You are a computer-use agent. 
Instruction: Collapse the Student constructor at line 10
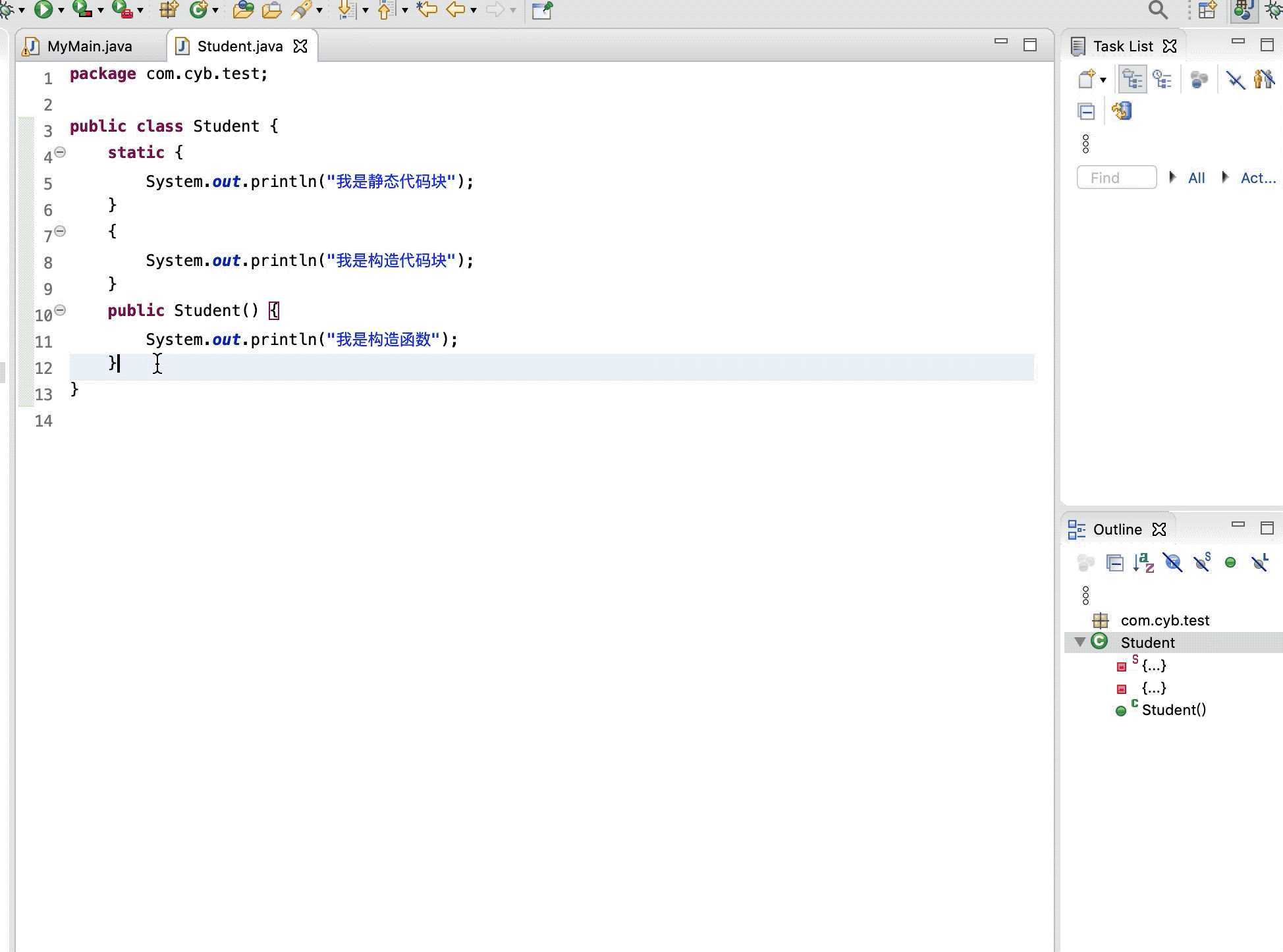60,310
